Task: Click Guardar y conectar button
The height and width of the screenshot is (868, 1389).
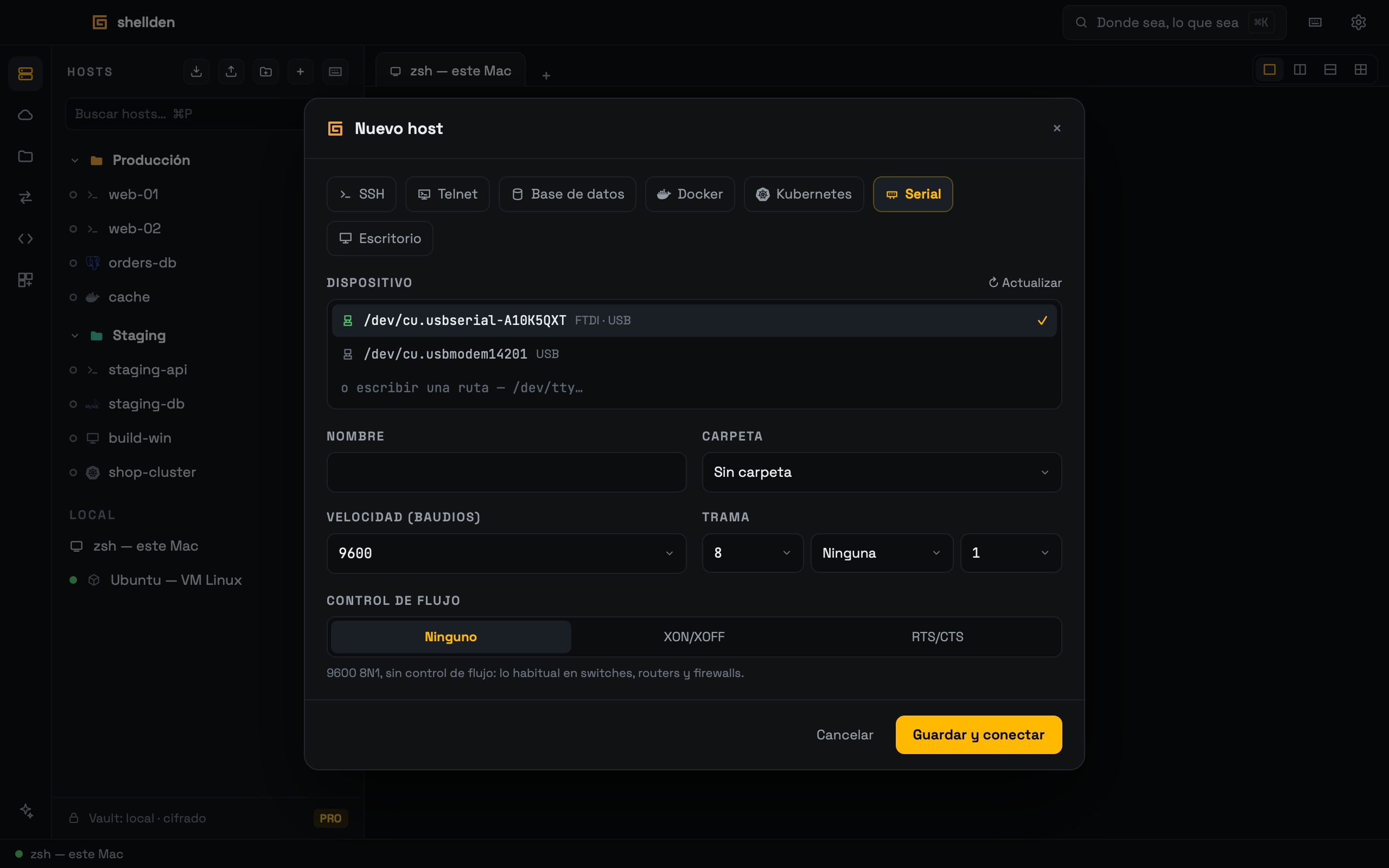Action: point(979,735)
